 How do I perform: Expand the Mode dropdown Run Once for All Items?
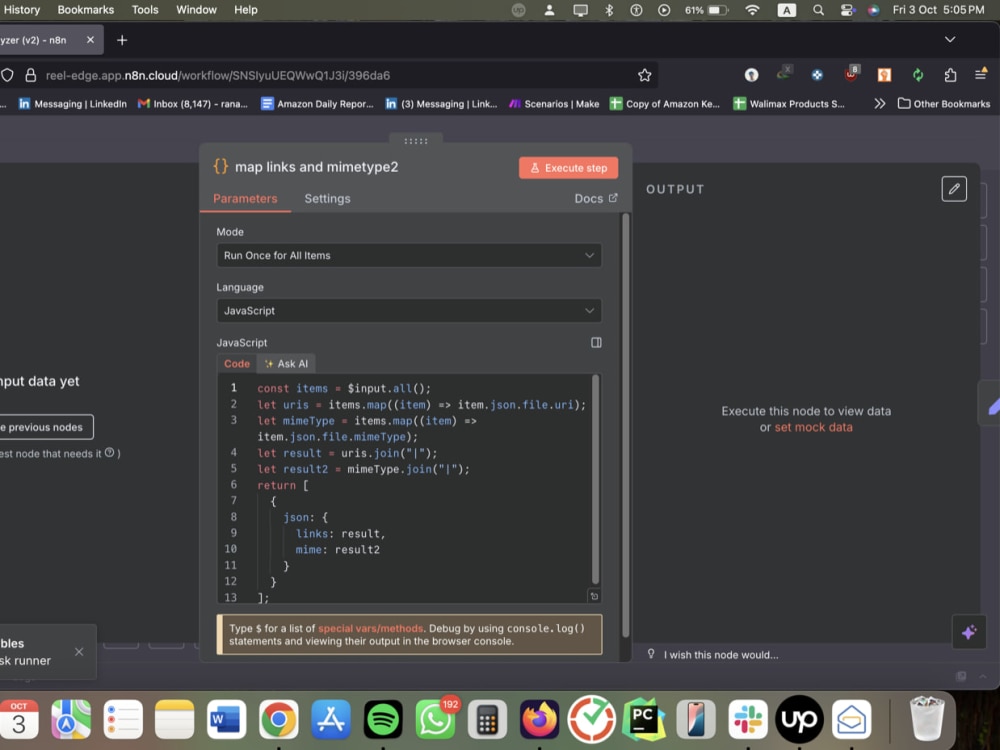[x=409, y=255]
